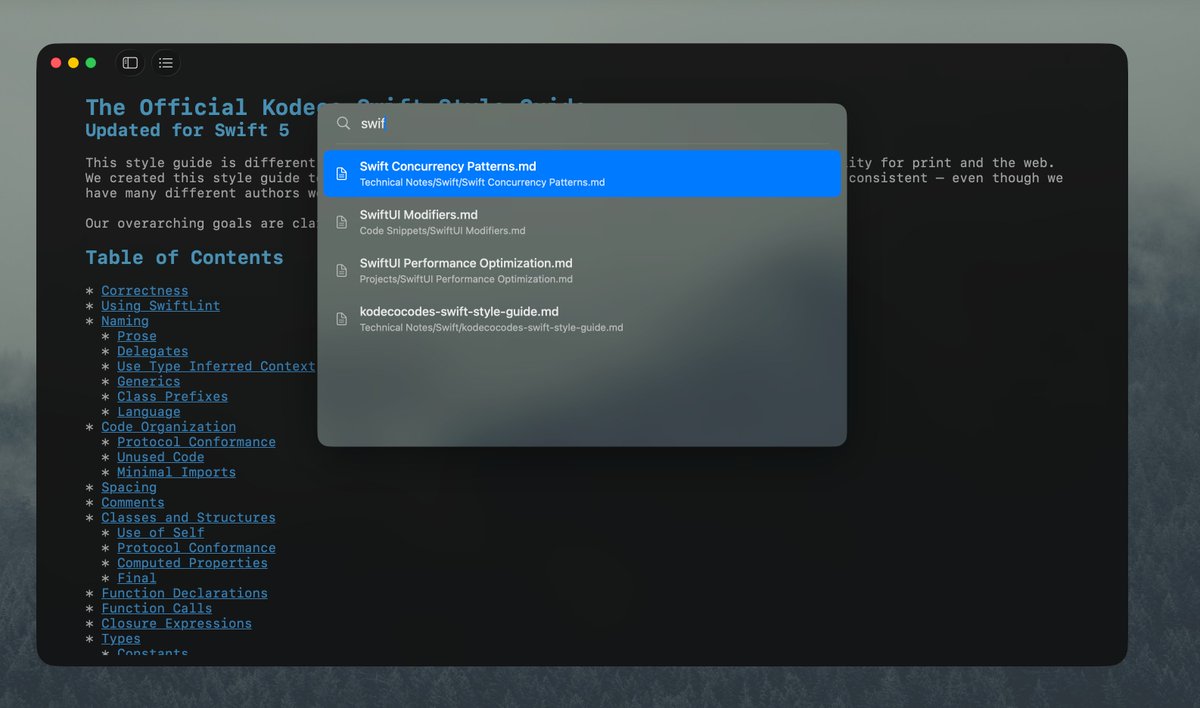This screenshot has height=708, width=1200.
Task: Open the Unused Code link
Action: (160, 457)
